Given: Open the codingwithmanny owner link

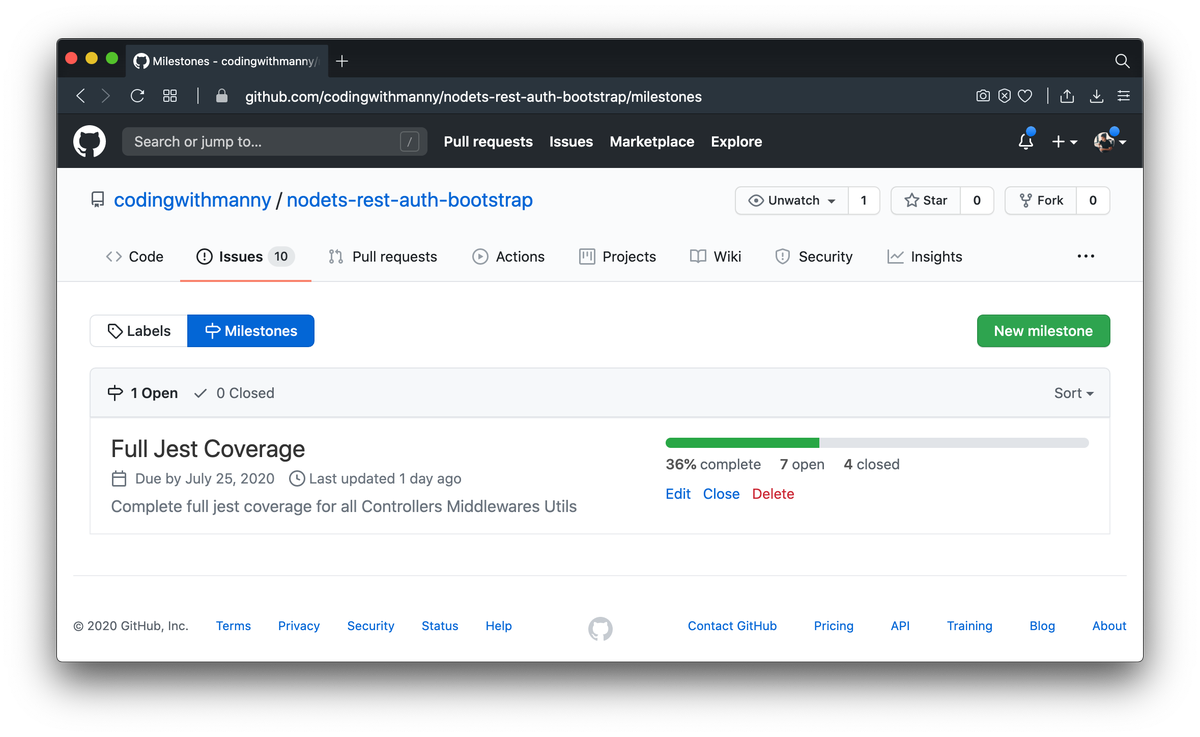Looking at the screenshot, I should tap(192, 200).
